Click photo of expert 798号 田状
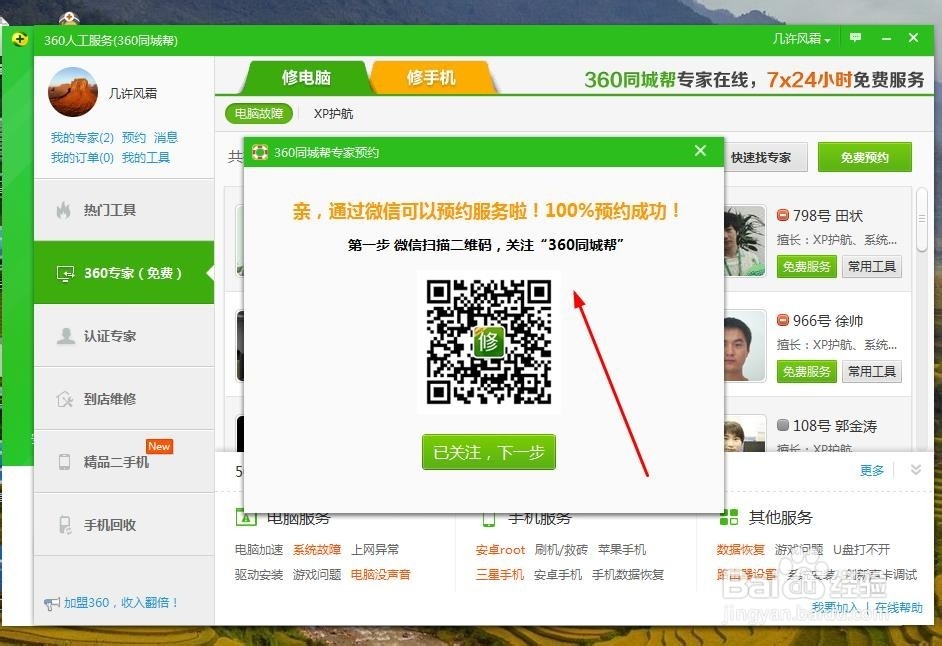 [745, 241]
